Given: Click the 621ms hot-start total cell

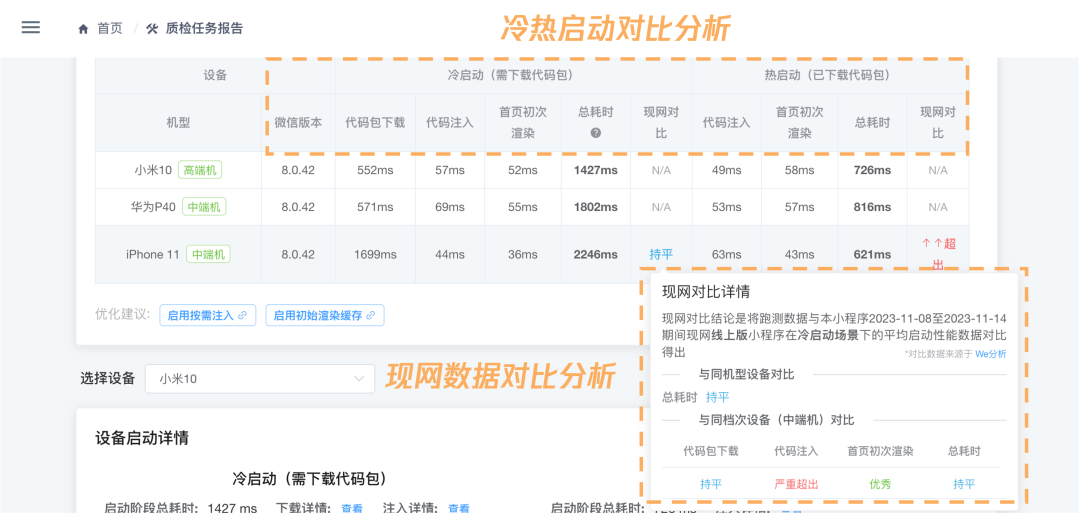Looking at the screenshot, I should click(873, 254).
